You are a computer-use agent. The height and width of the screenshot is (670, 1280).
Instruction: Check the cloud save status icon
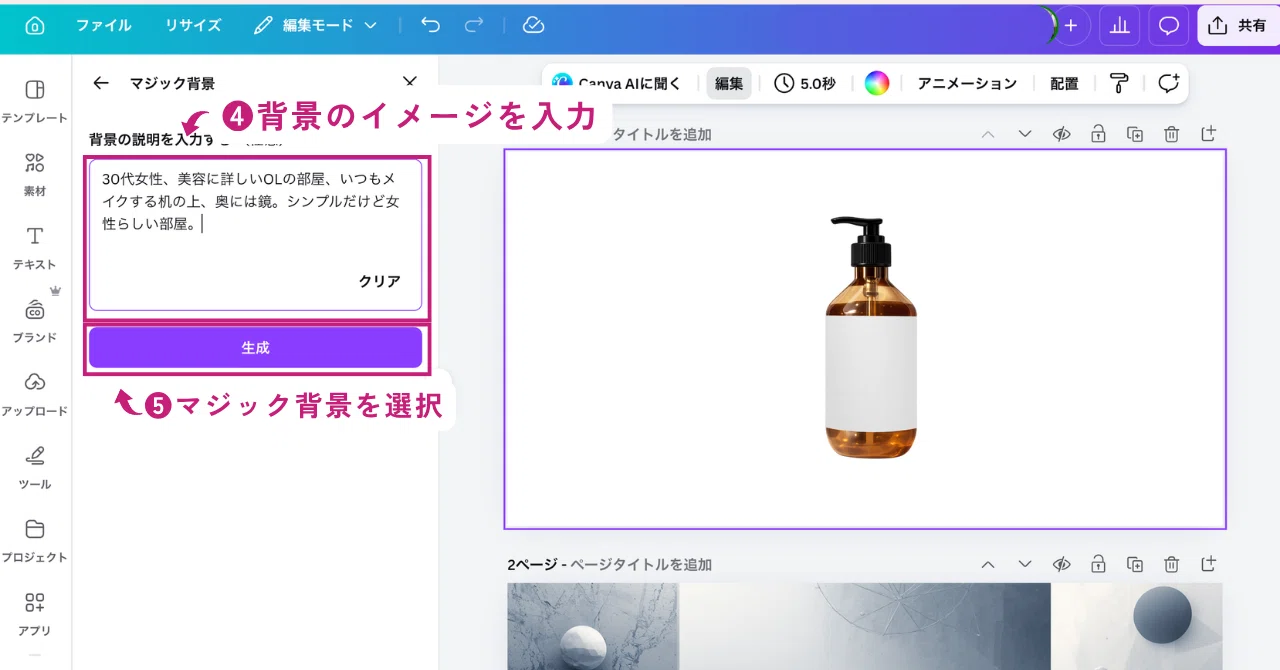tap(534, 26)
